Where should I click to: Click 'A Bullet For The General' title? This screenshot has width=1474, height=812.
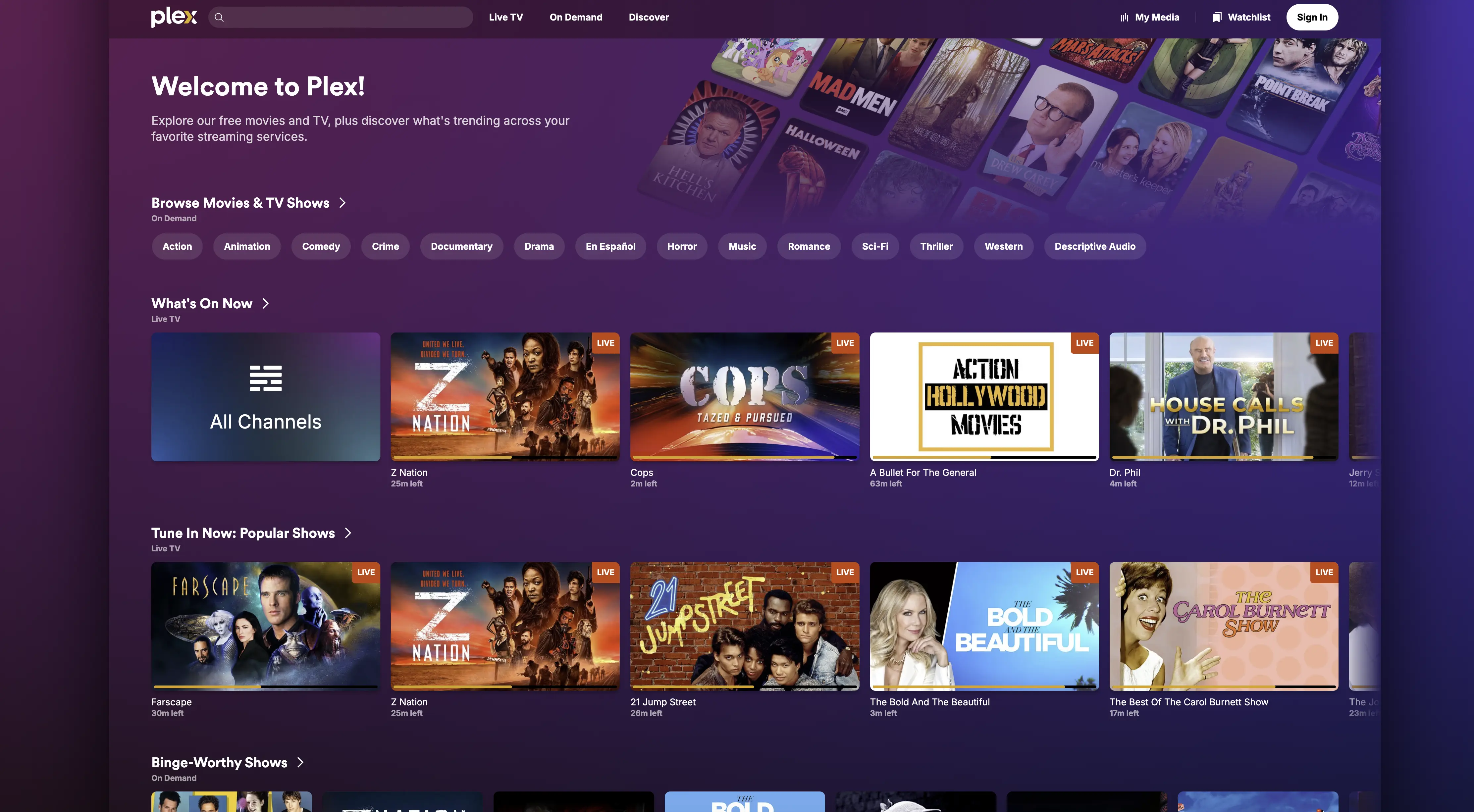(923, 473)
